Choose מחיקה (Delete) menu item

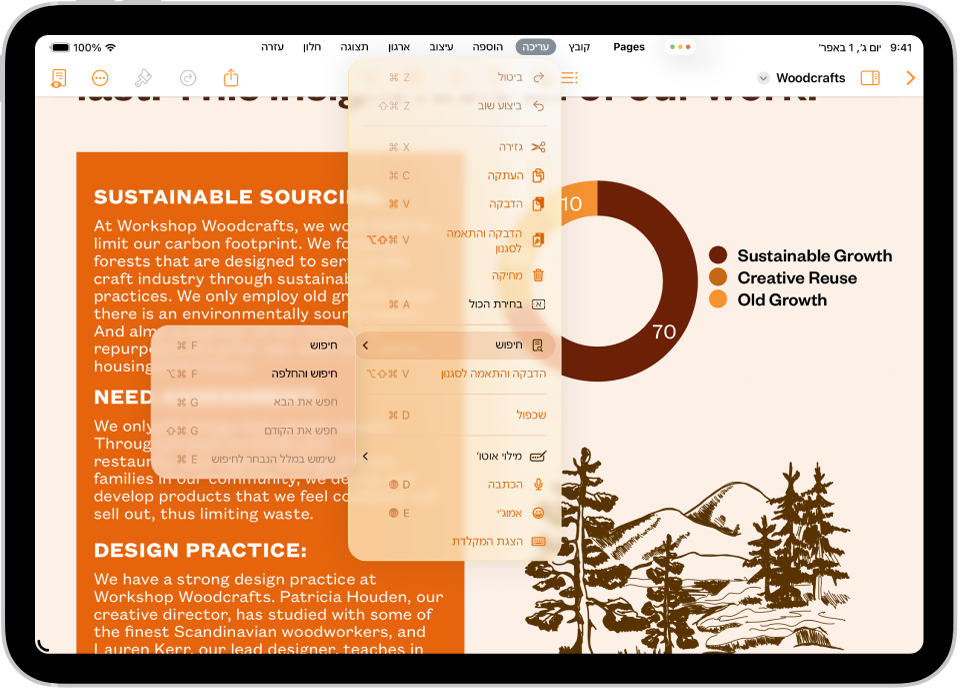click(454, 276)
